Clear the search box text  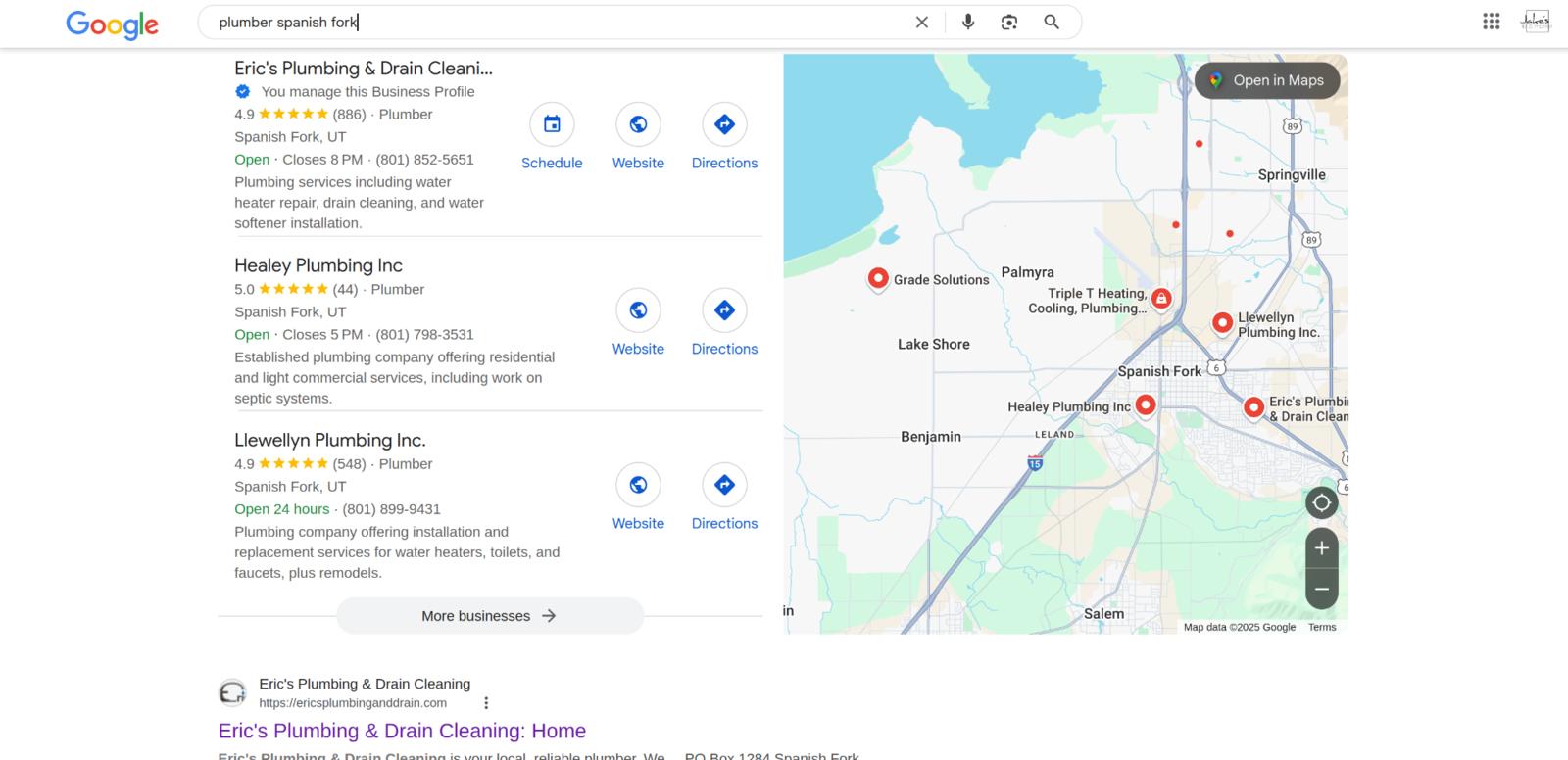921,22
